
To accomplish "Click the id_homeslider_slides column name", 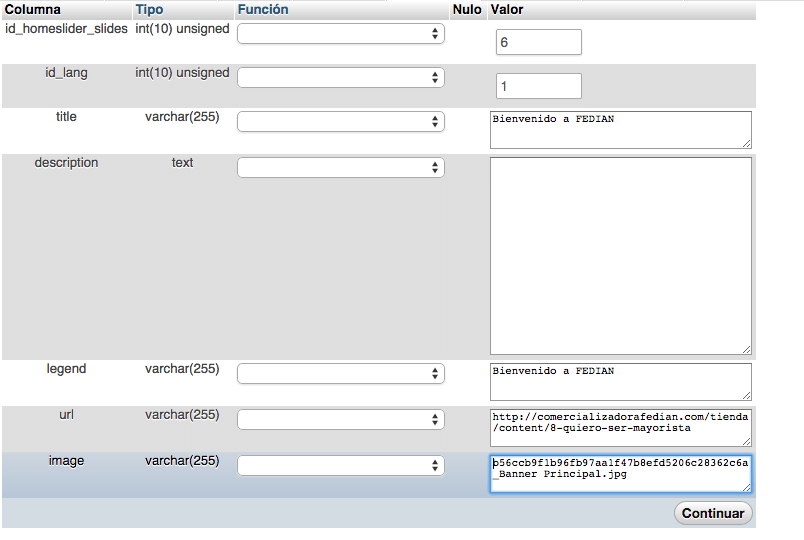I will coord(66,29).
